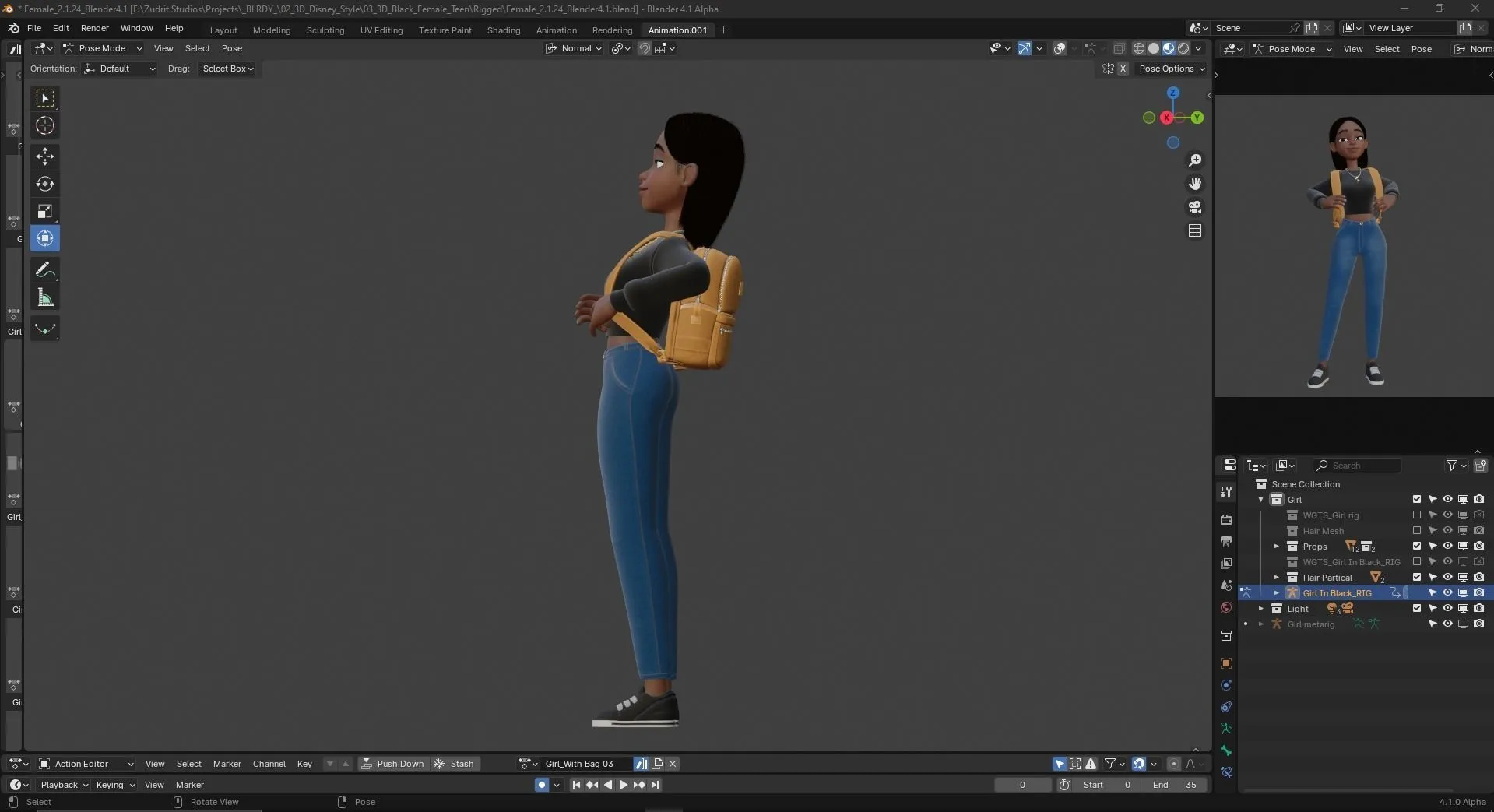Viewport: 1494px width, 812px height.
Task: Click the Push Down button
Action: [x=394, y=764]
